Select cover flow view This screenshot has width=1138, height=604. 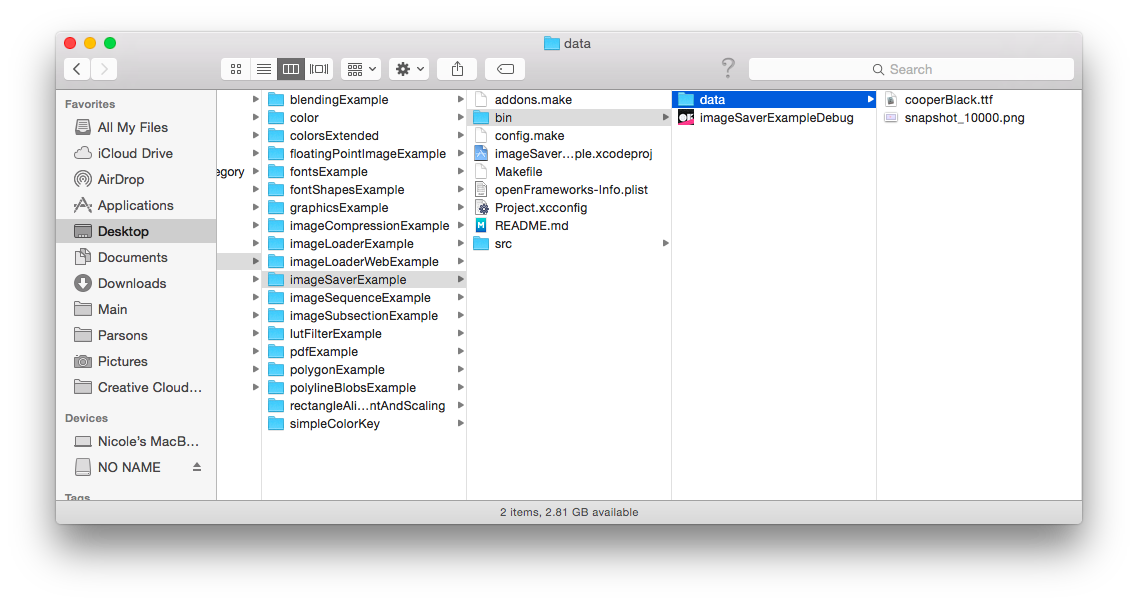pos(318,68)
